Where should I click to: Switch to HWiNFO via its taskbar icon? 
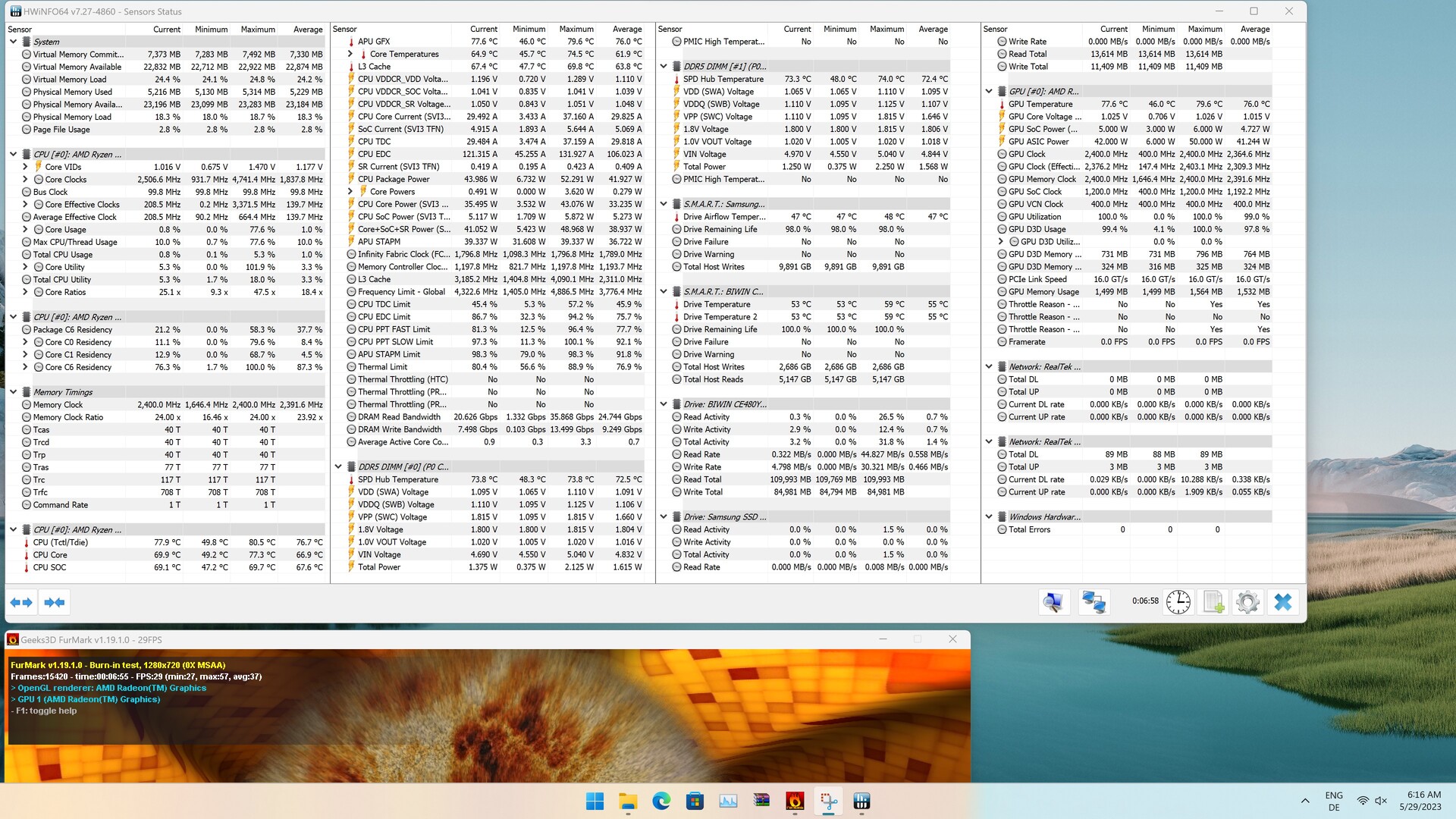[x=861, y=801]
